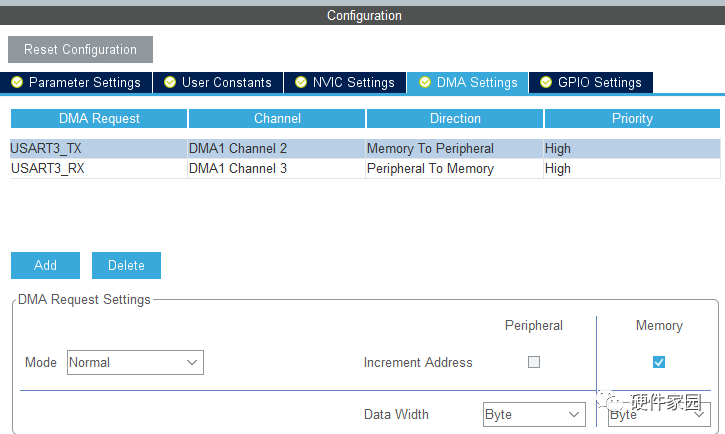Enable Peripheral increment address checkbox
This screenshot has height=434, width=725.
(534, 362)
